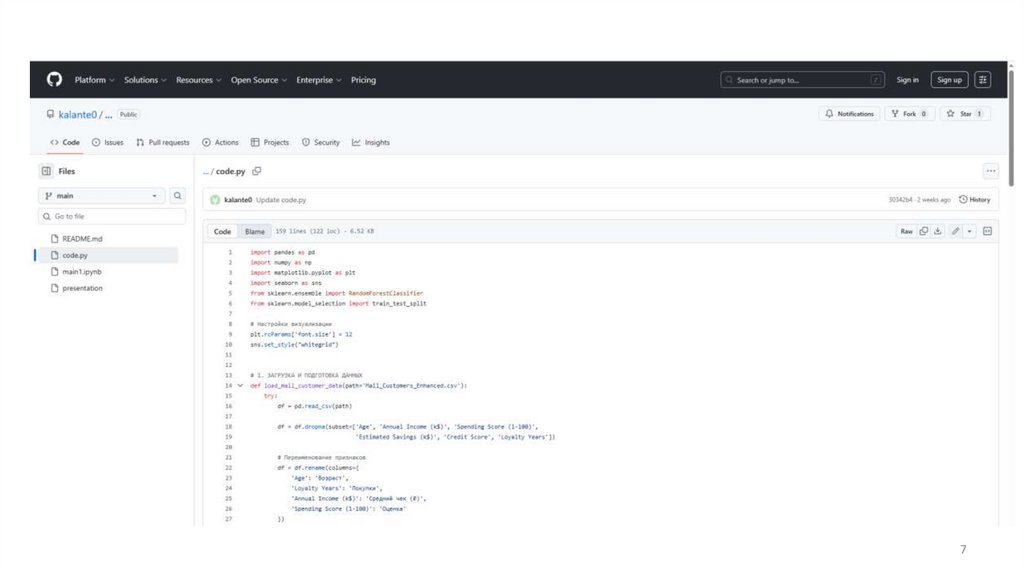
Task: Expand more edit options arrow
Action: click(970, 231)
